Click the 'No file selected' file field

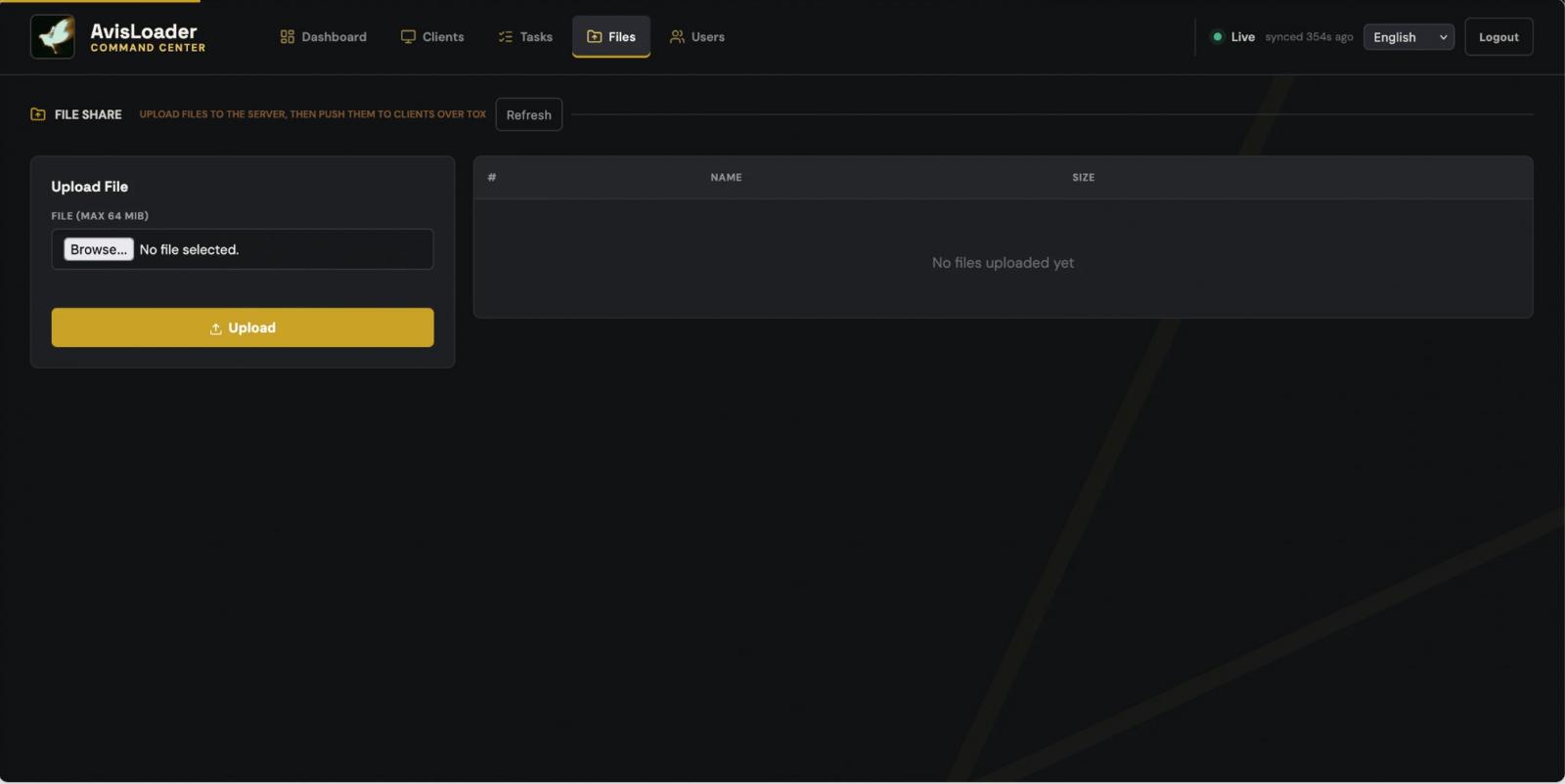243,249
